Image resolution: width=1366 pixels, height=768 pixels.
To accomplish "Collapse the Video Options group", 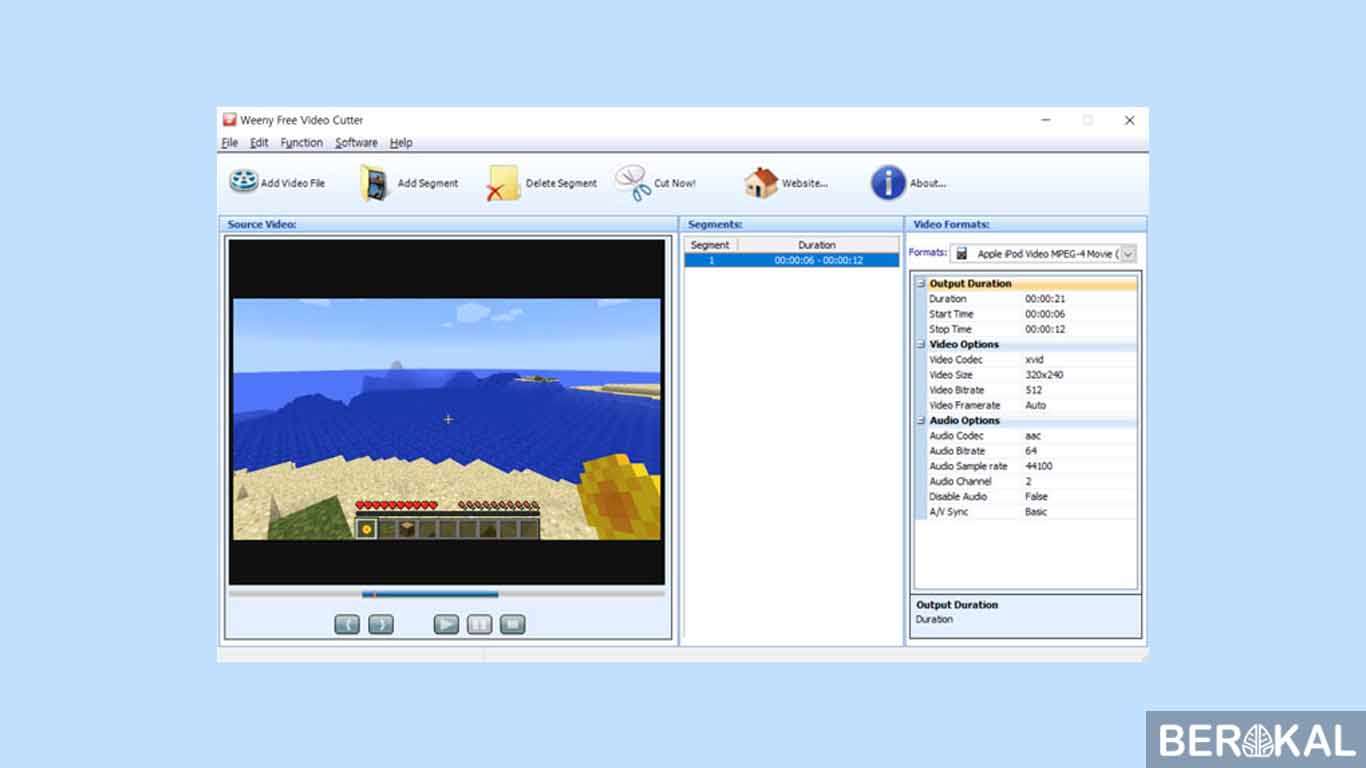I will pyautogui.click(x=921, y=345).
